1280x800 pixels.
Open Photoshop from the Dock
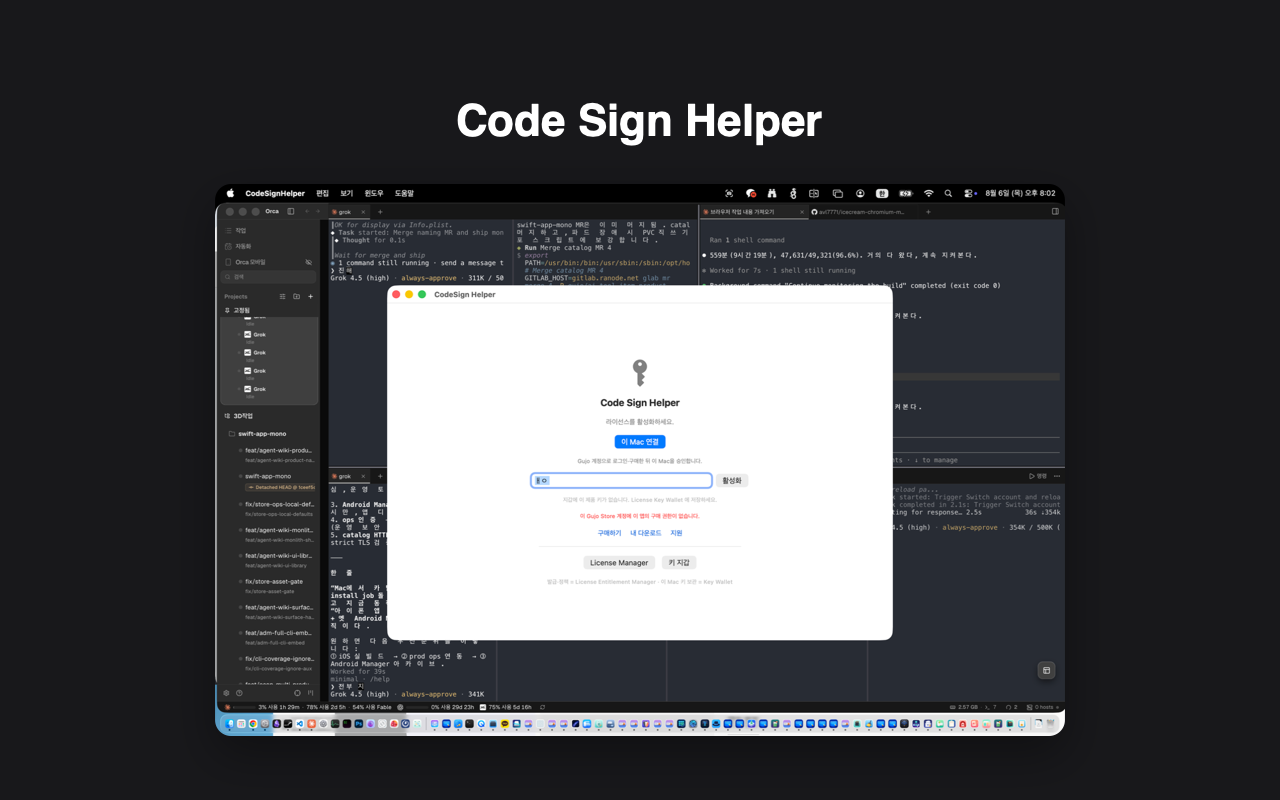click(x=359, y=724)
